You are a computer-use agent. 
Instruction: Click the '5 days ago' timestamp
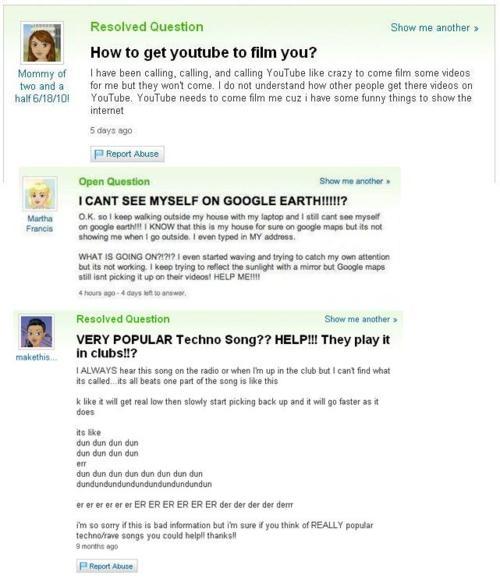pyautogui.click(x=111, y=130)
